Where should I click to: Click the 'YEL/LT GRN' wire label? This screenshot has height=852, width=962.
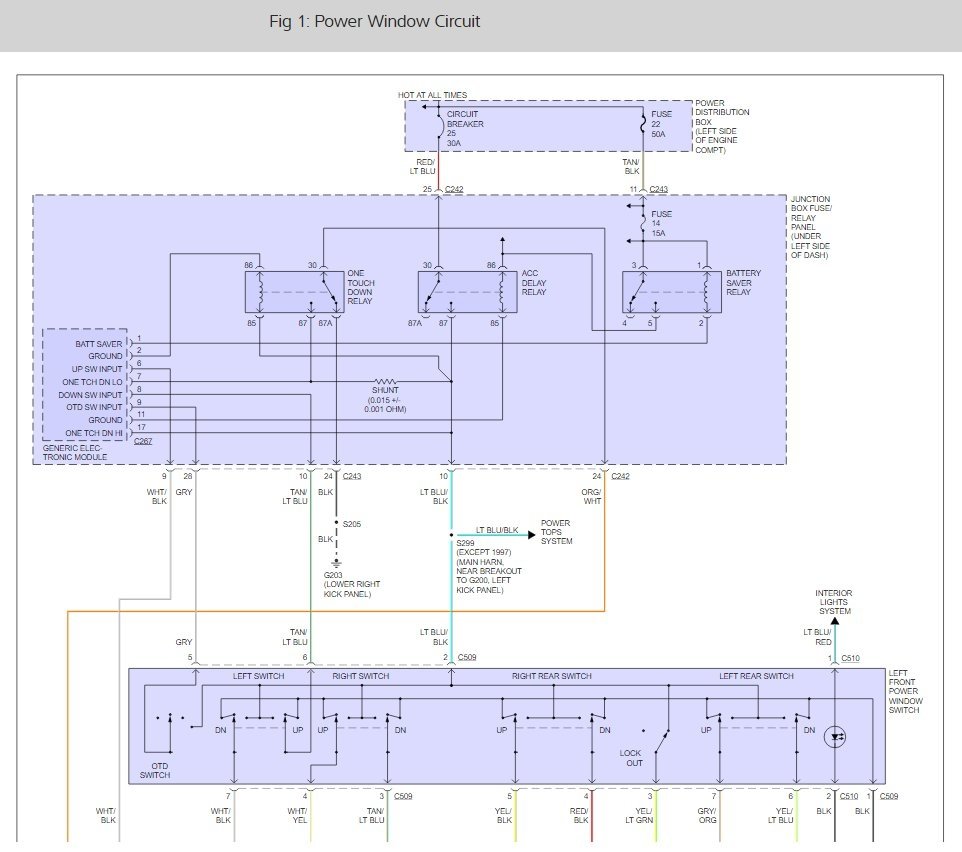coord(639,815)
